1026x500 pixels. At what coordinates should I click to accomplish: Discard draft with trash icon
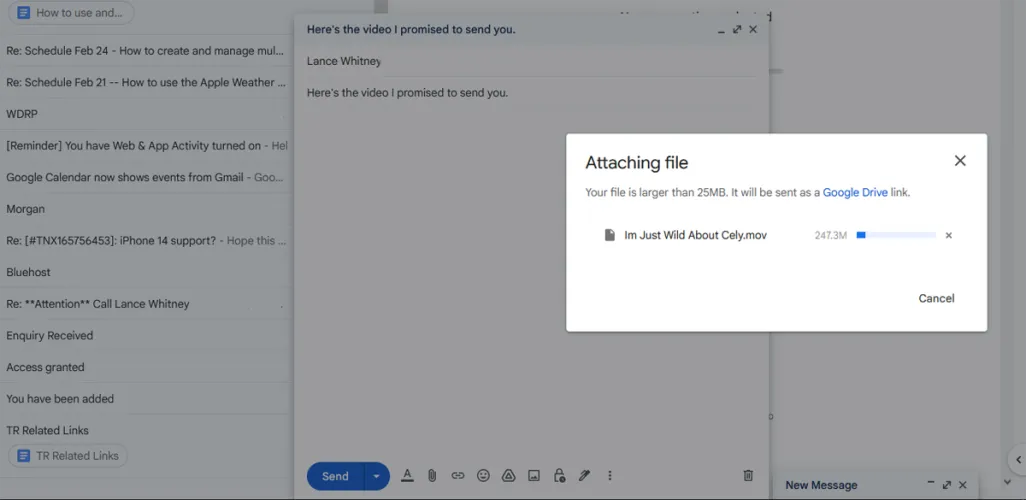(x=748, y=476)
